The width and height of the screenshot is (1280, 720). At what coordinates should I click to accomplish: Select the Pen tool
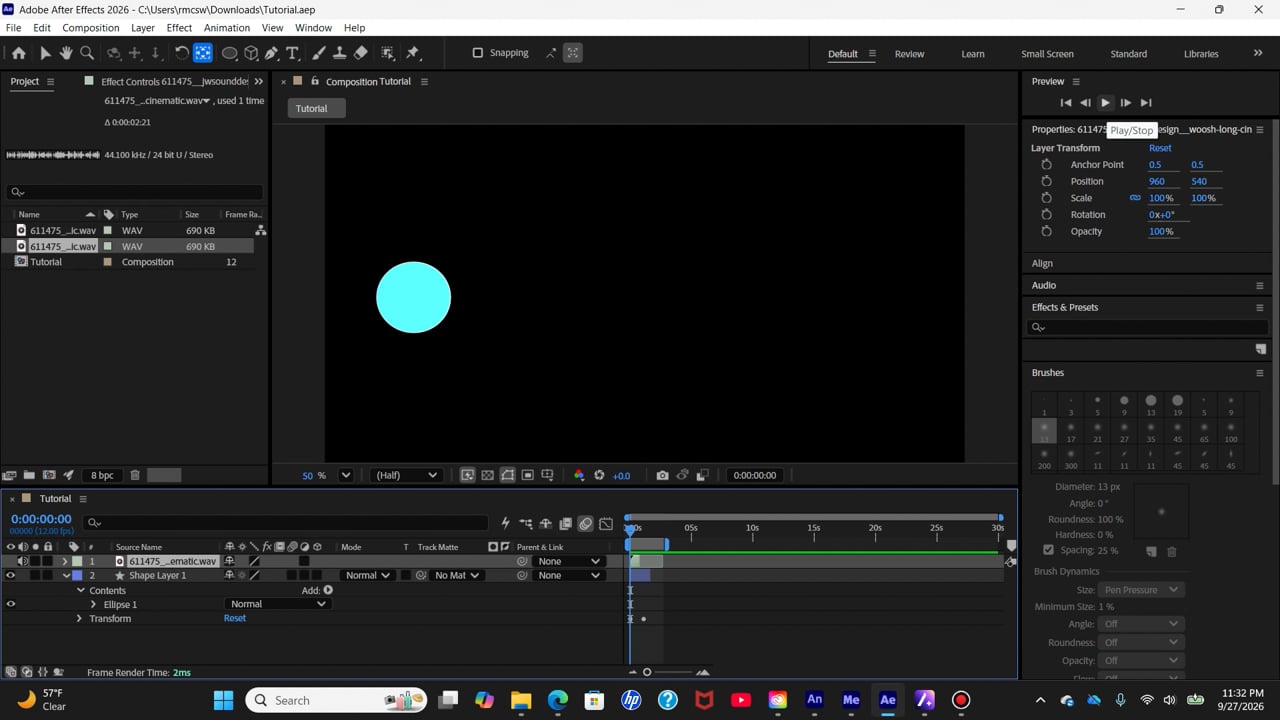pos(271,53)
